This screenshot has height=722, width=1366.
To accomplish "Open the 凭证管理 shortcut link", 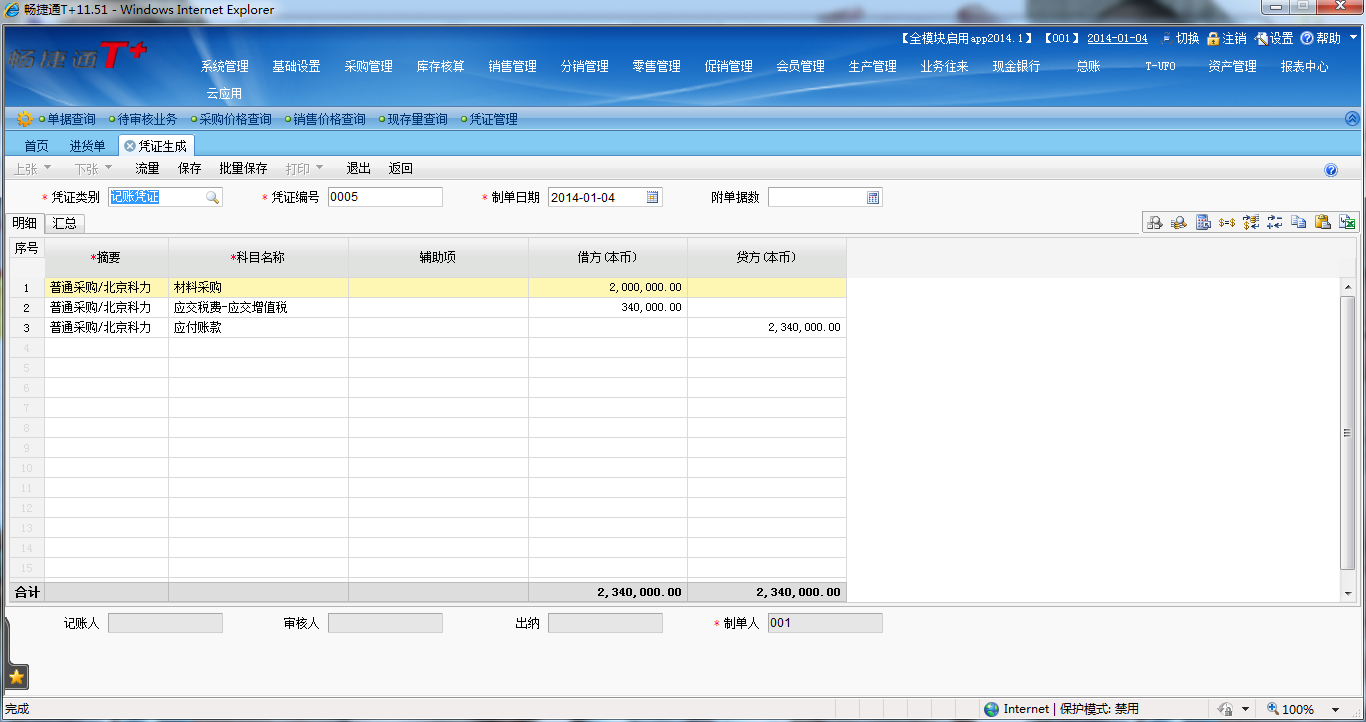I will (494, 119).
